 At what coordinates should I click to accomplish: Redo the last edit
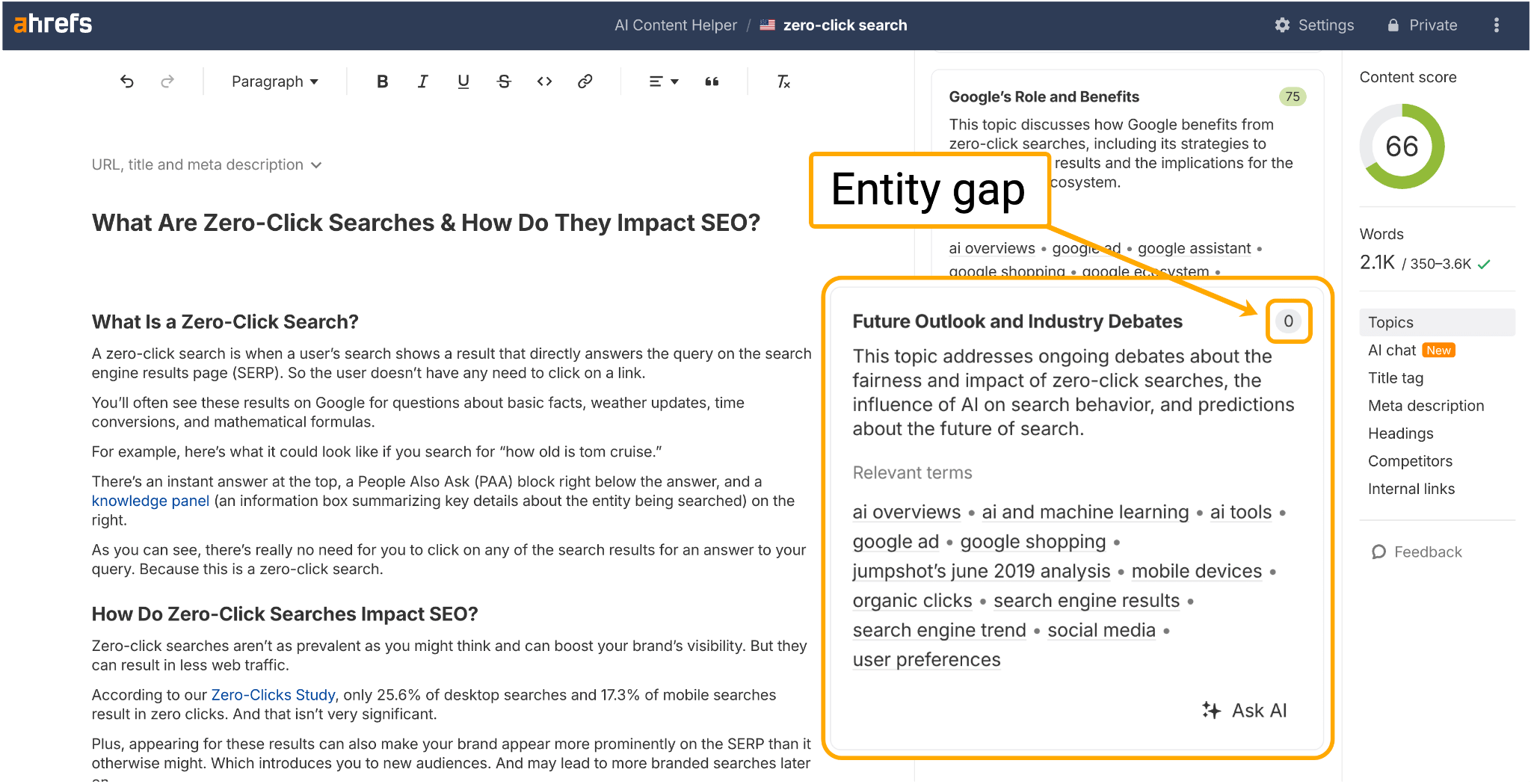point(167,81)
